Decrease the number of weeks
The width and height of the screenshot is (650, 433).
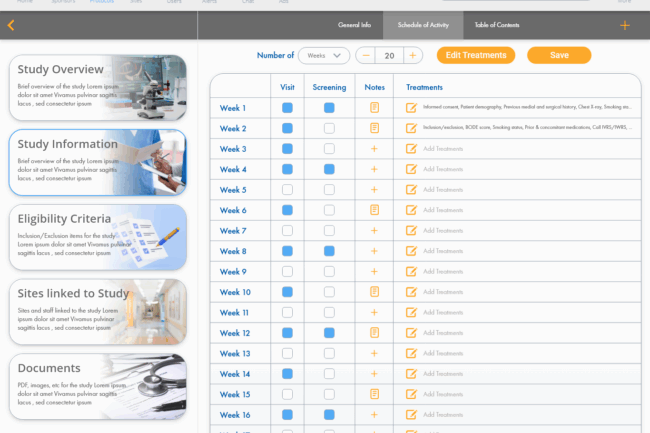(x=367, y=56)
